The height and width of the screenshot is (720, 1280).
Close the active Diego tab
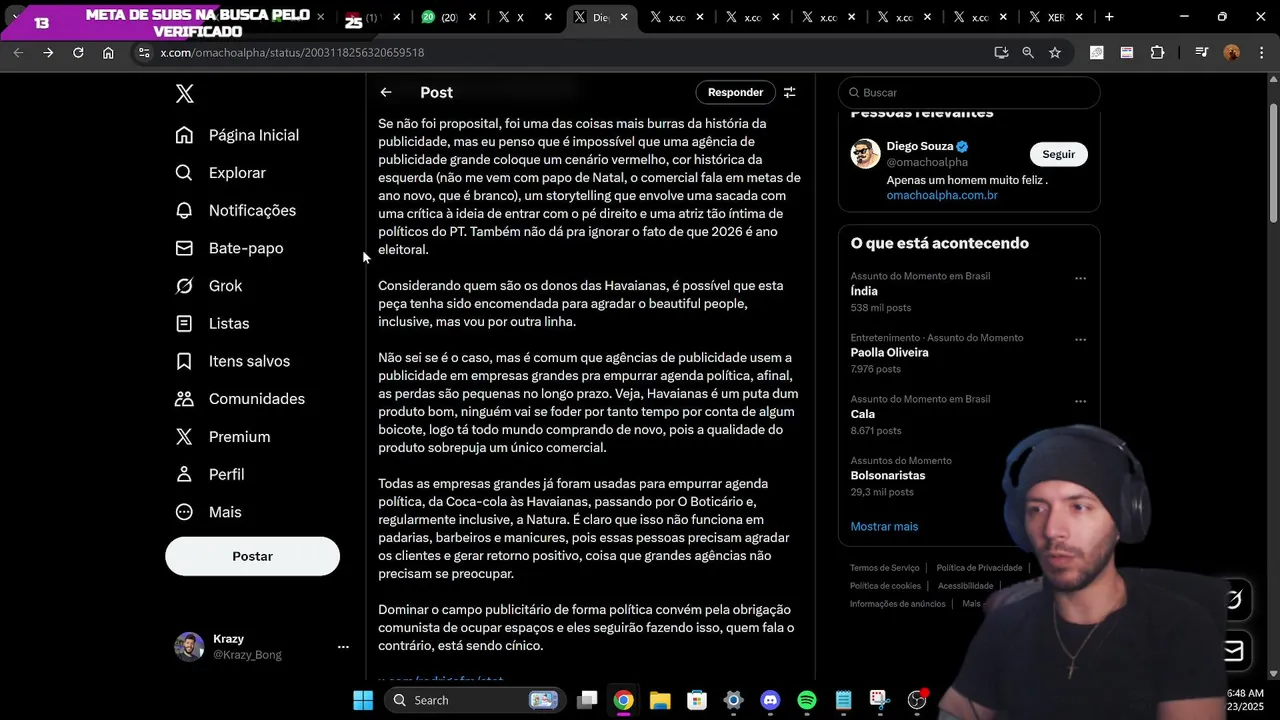click(624, 17)
